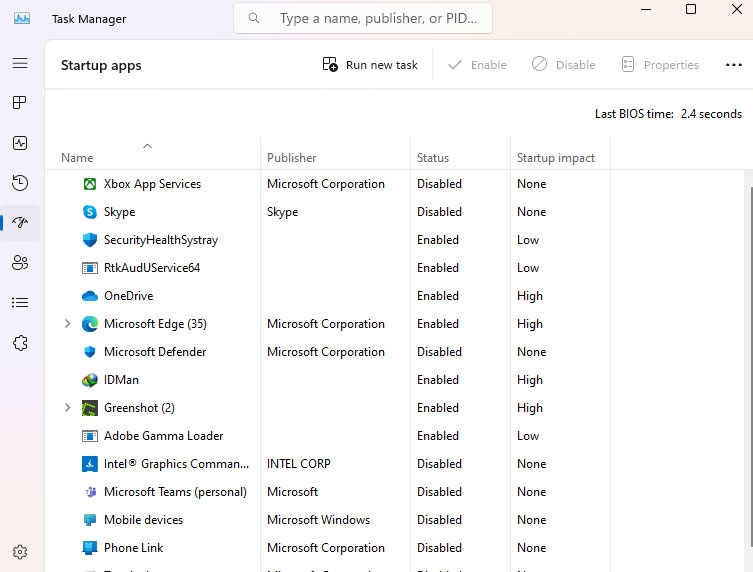
Task: Expand the Microsoft Edge (35) group
Action: tap(68, 324)
